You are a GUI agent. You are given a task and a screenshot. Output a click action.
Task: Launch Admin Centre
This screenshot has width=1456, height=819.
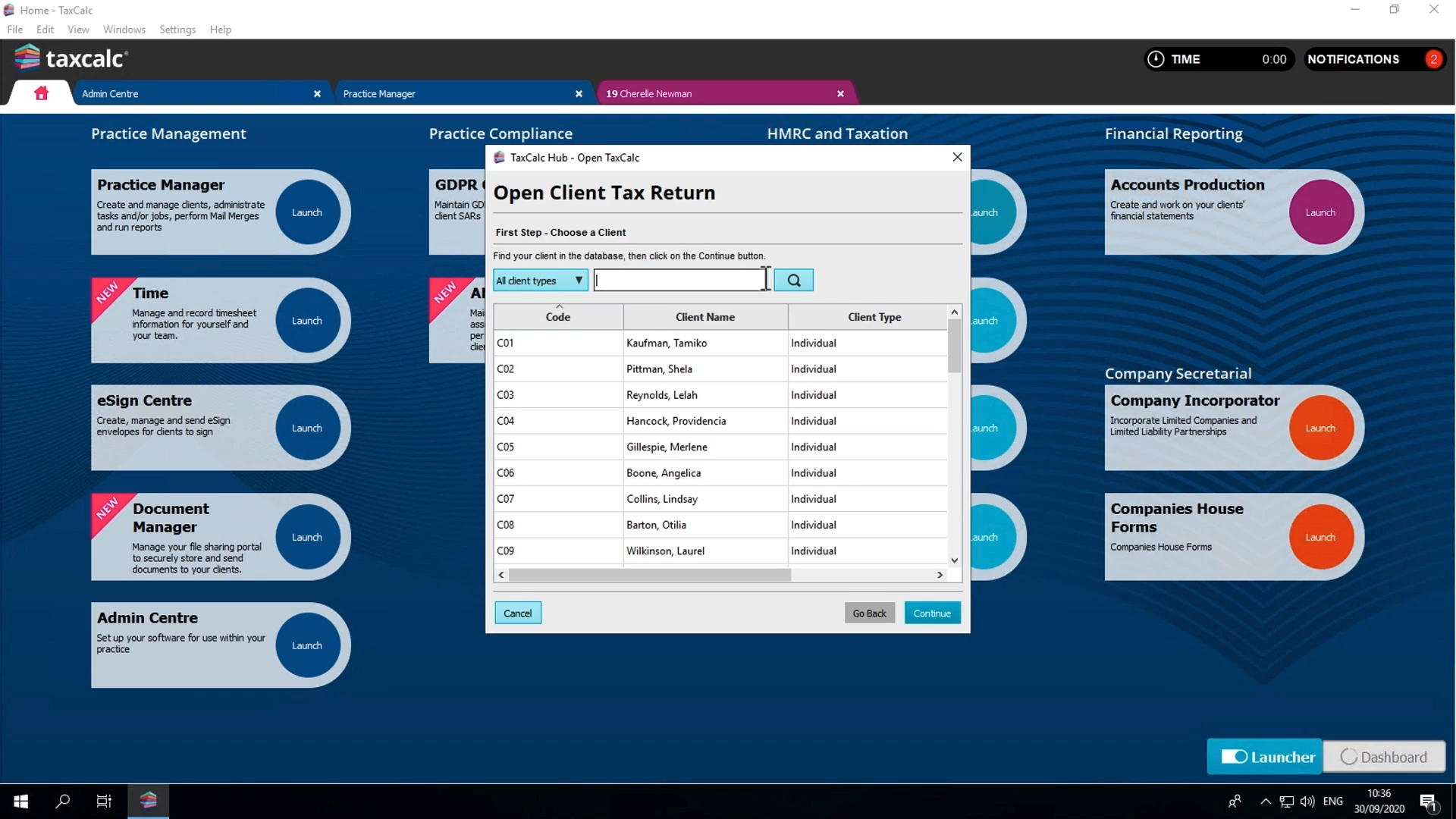pos(307,645)
